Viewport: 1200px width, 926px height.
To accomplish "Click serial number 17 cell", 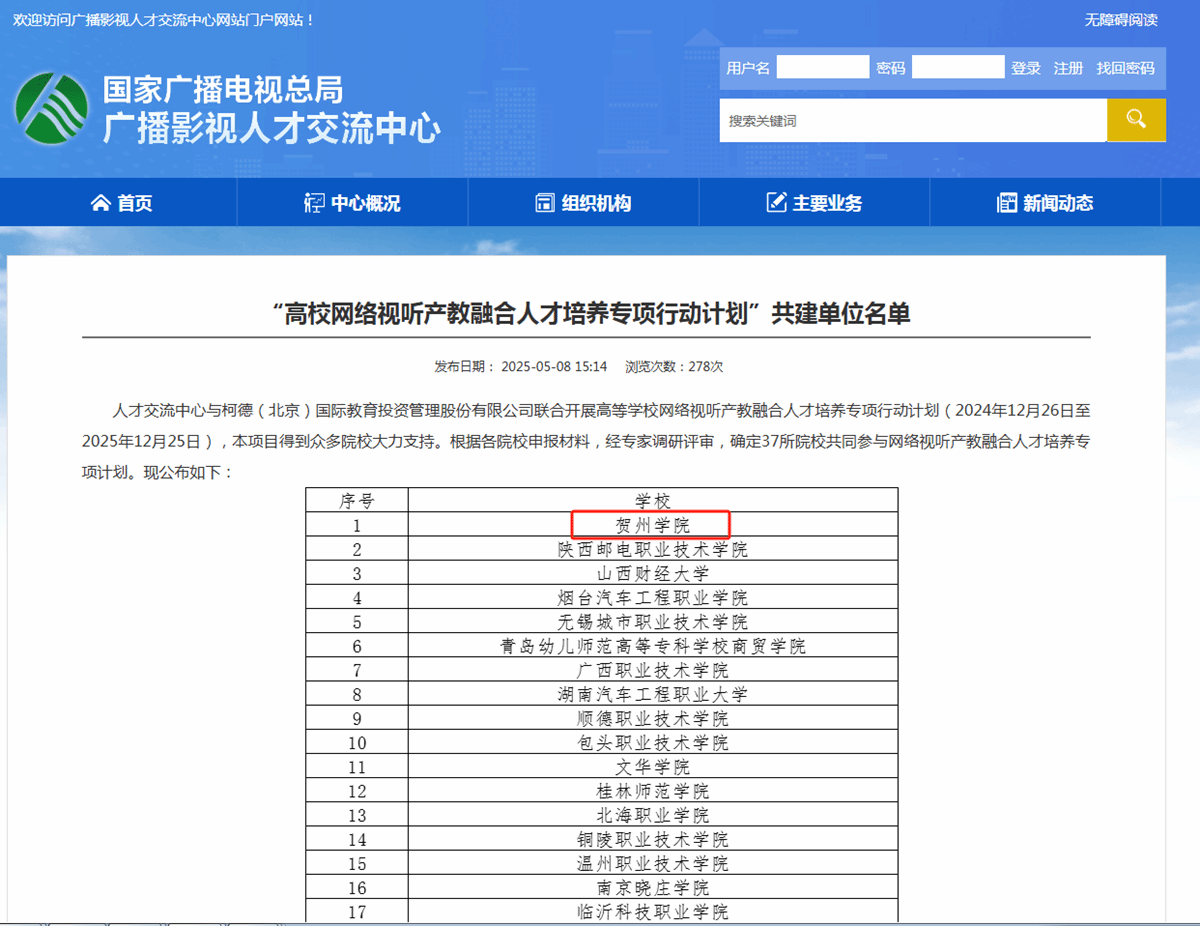I will click(x=357, y=912).
